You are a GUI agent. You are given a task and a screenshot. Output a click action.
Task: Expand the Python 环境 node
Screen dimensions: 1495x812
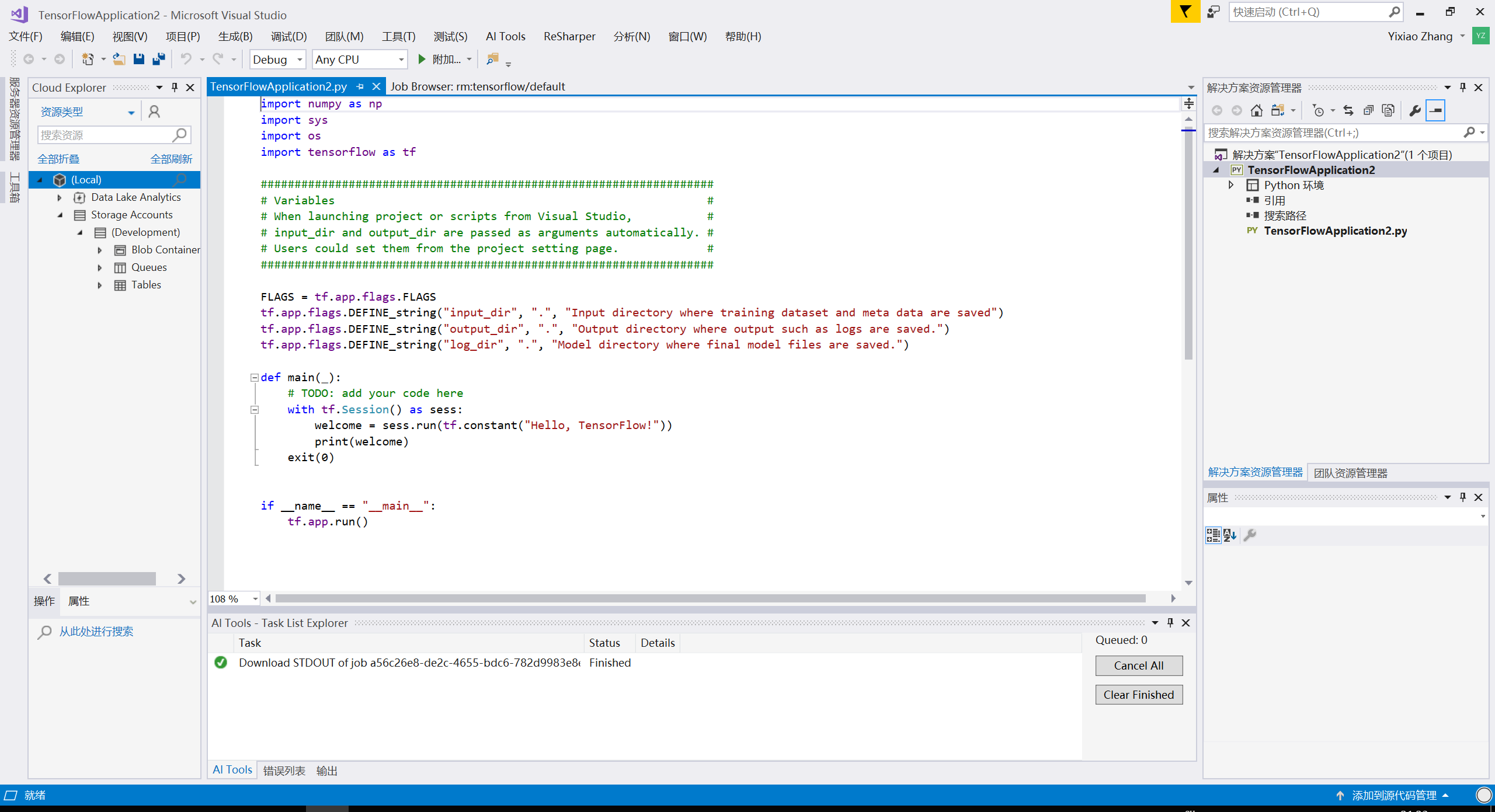click(x=1231, y=185)
